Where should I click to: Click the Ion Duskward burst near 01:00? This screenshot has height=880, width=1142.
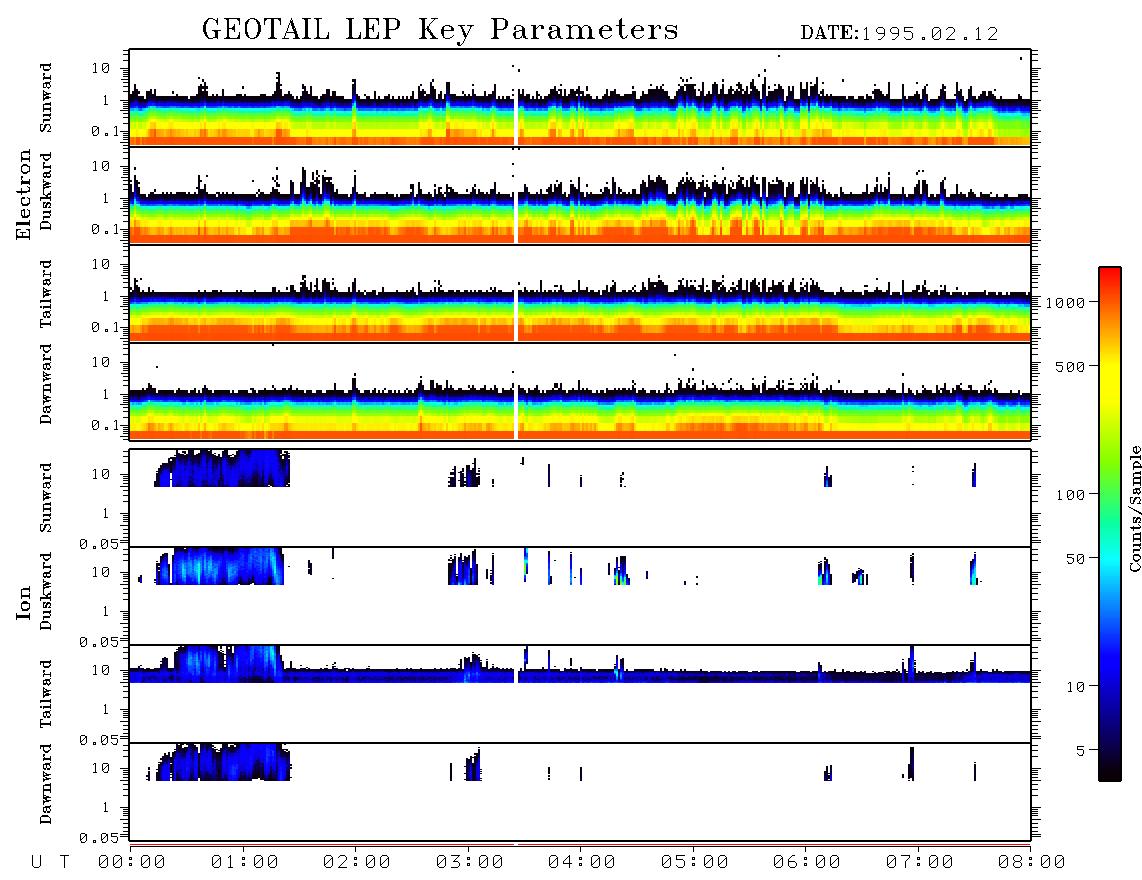(219, 566)
